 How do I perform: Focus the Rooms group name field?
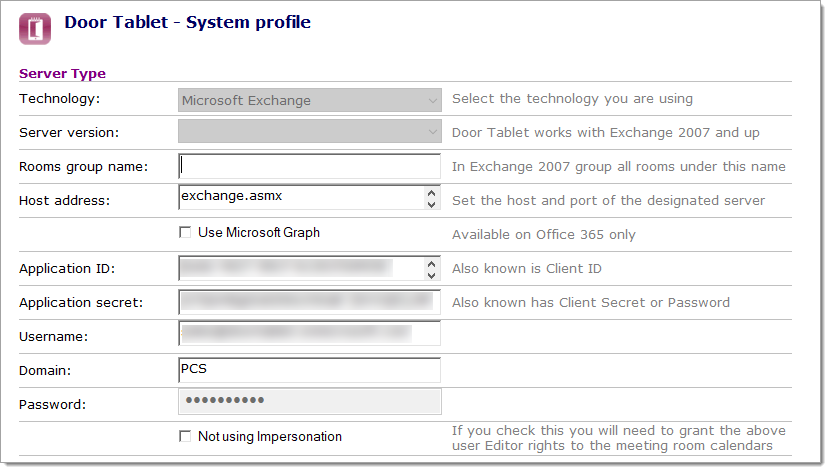tap(310, 166)
